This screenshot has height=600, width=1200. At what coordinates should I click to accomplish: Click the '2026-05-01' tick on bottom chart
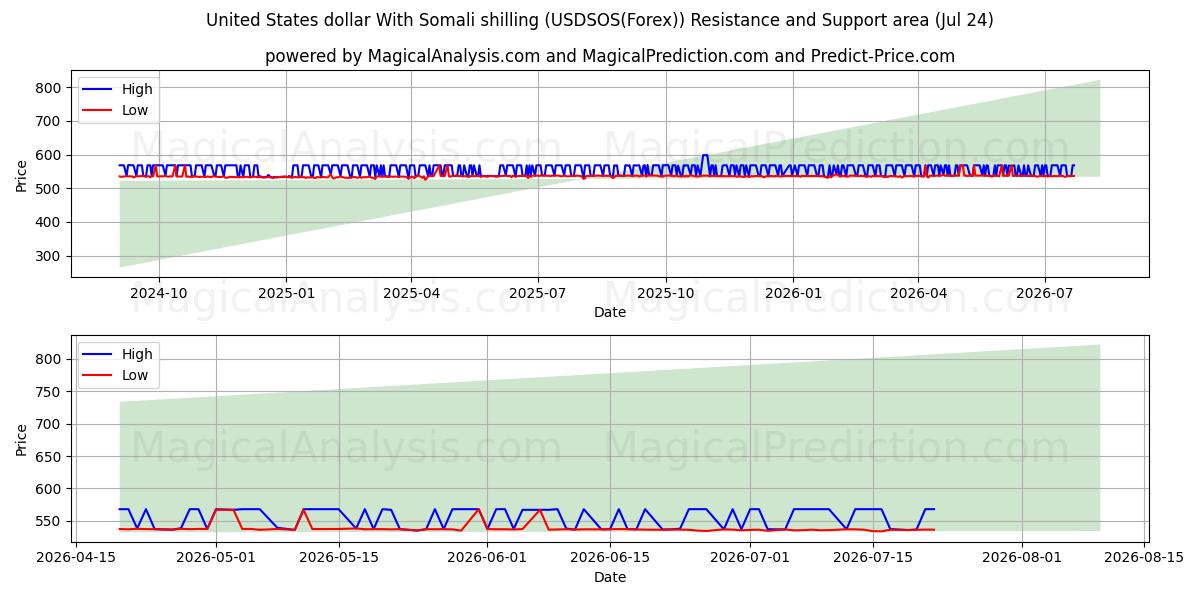tap(216, 559)
